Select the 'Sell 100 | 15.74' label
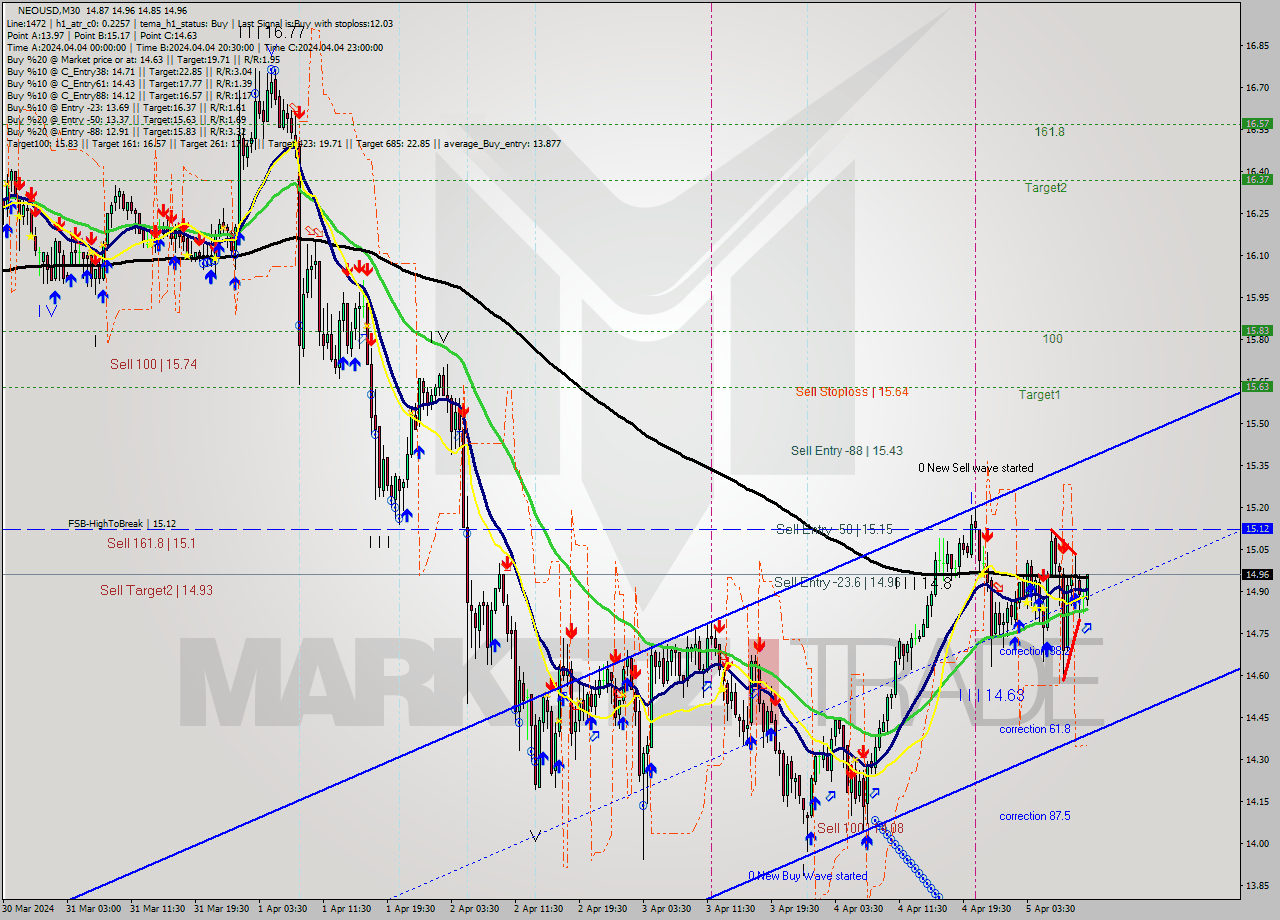Screen dimensions: 1280x920 [x=153, y=365]
